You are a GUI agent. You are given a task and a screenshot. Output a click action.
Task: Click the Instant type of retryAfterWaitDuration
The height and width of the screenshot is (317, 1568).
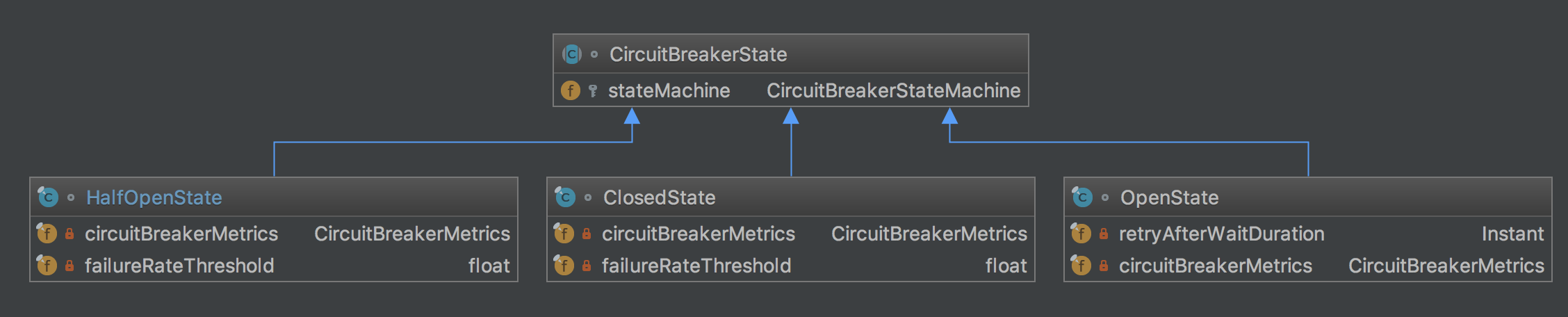click(1512, 234)
